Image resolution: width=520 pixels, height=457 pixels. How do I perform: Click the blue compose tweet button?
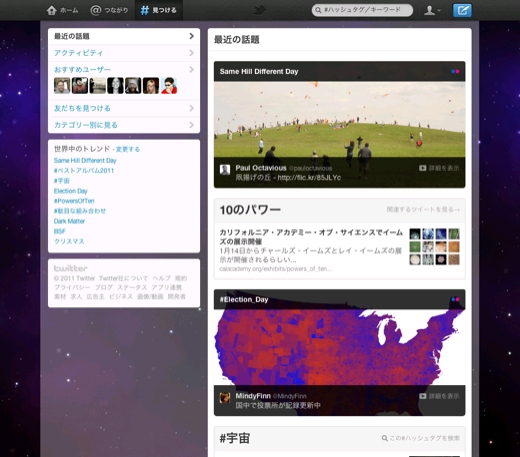point(462,10)
